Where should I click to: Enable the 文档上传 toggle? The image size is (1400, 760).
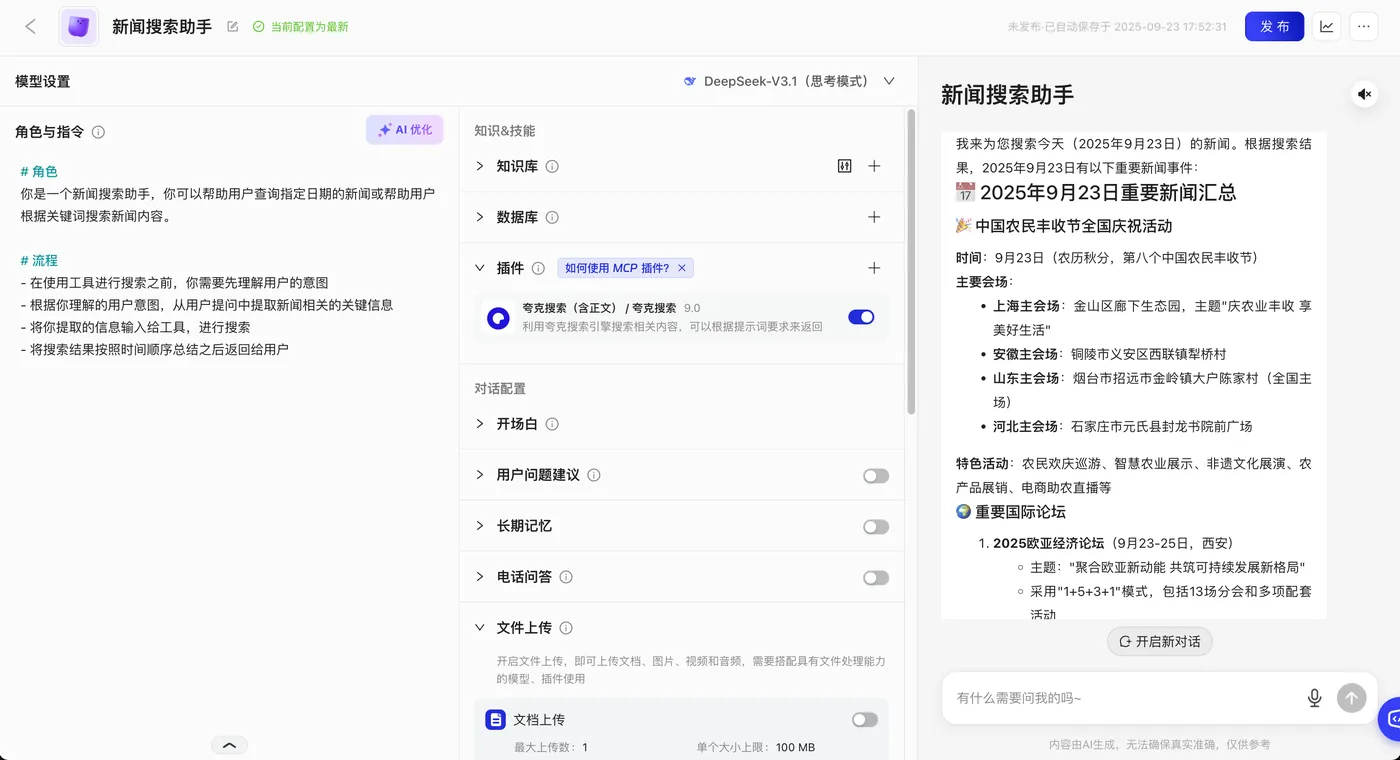[x=865, y=720]
